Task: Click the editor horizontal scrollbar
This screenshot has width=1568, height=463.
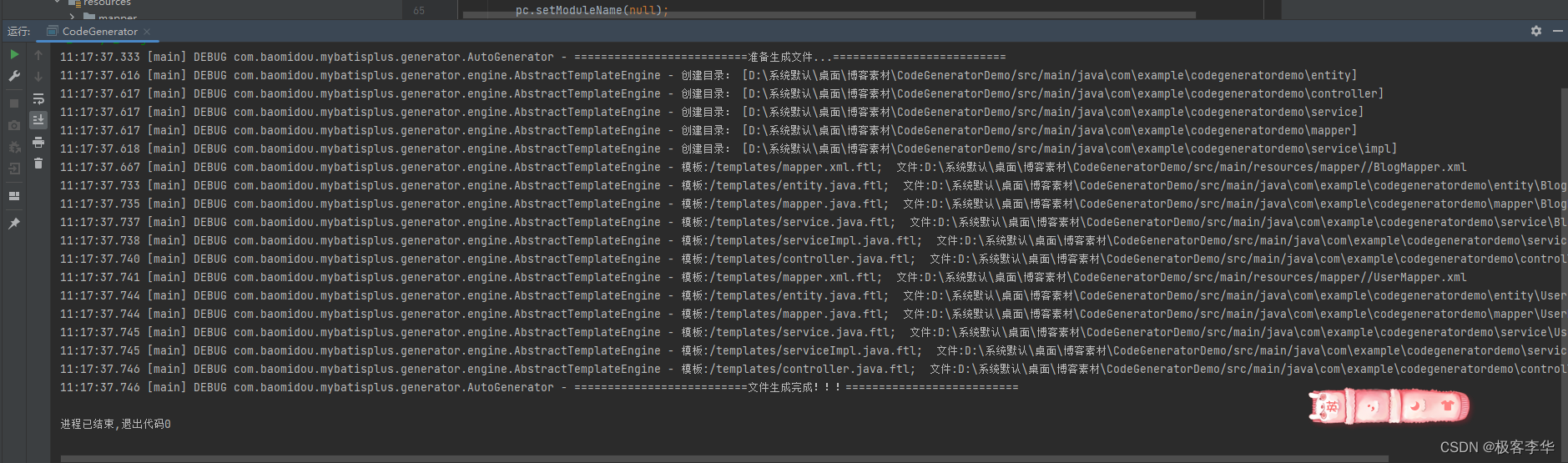Action: 829,15
